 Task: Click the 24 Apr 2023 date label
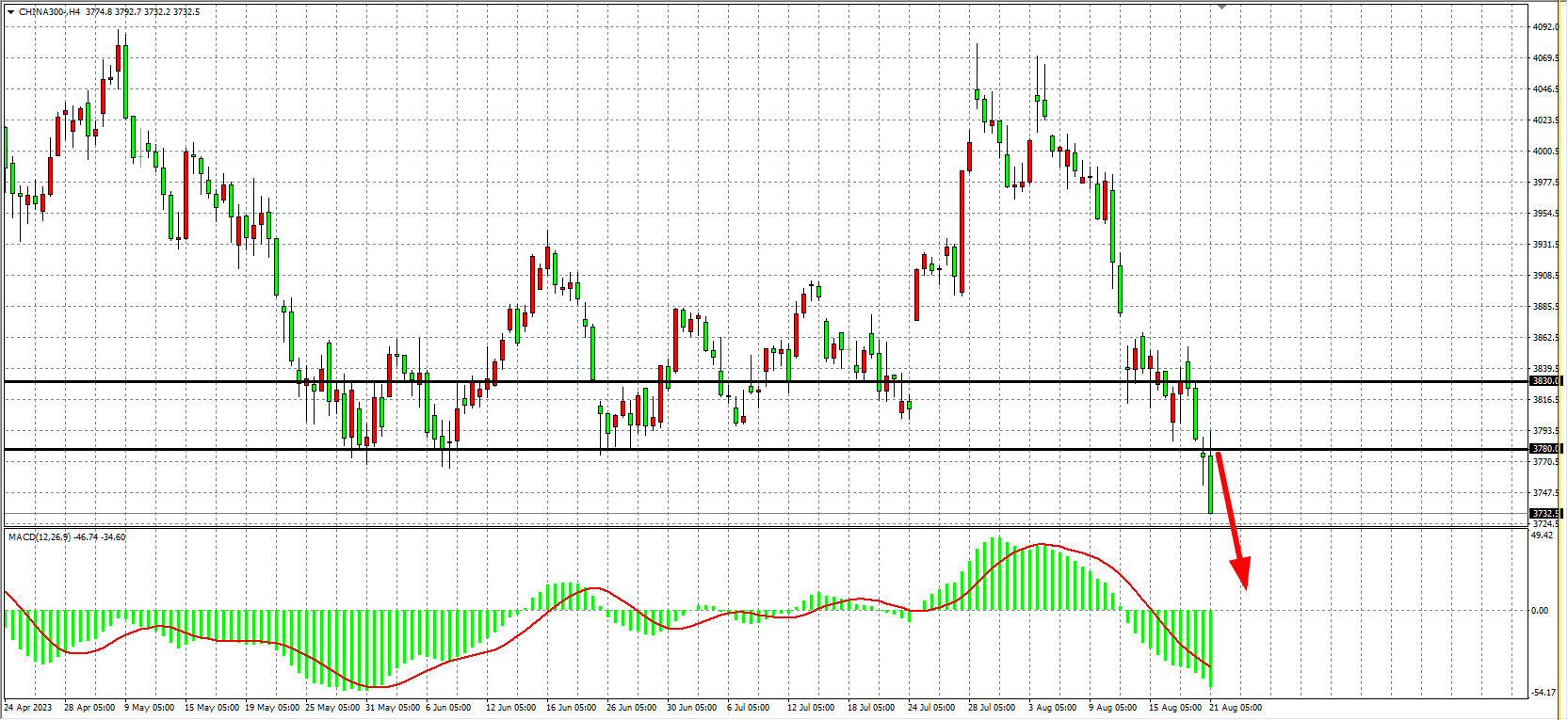28,708
